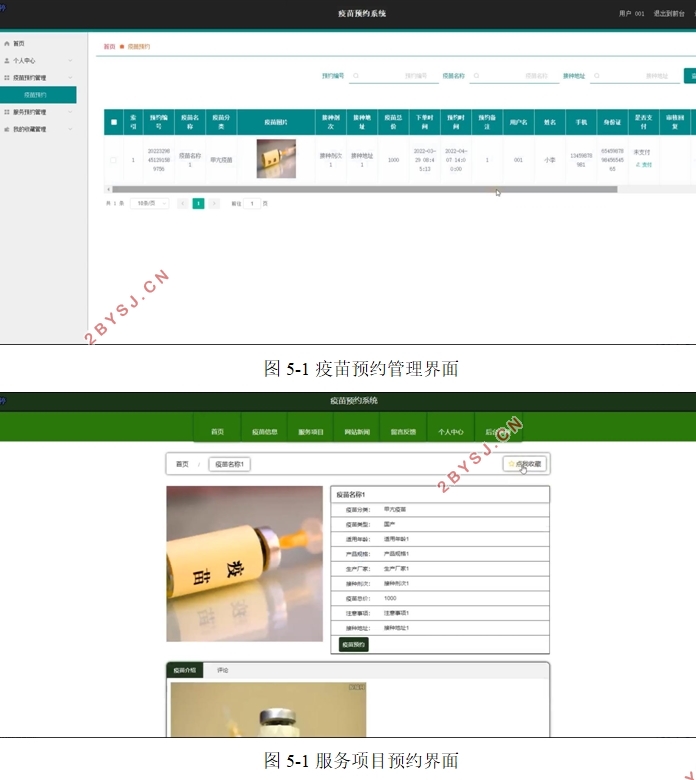Screen dimensions: 696x780
Task: Click the search icon in 预约编号 field
Action: click(356, 76)
